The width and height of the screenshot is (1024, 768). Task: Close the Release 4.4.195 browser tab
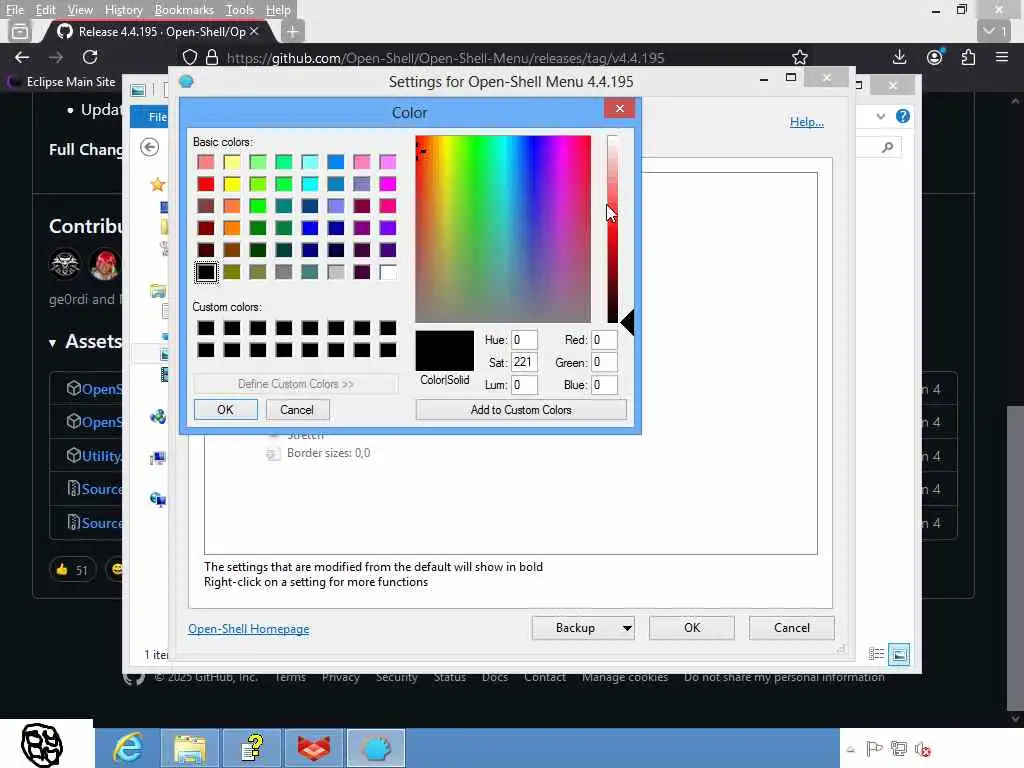pos(255,31)
